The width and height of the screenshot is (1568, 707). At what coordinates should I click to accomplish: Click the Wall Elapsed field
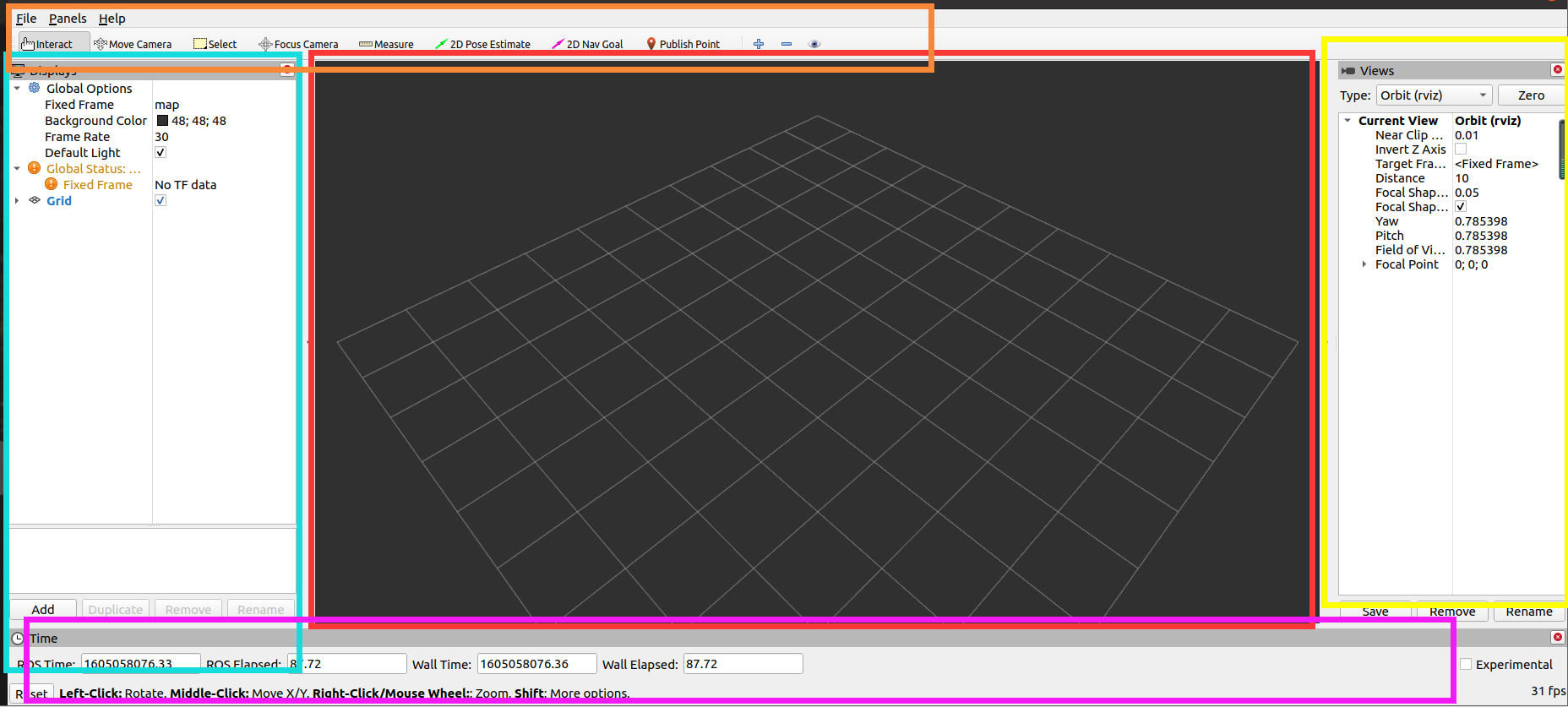(743, 664)
